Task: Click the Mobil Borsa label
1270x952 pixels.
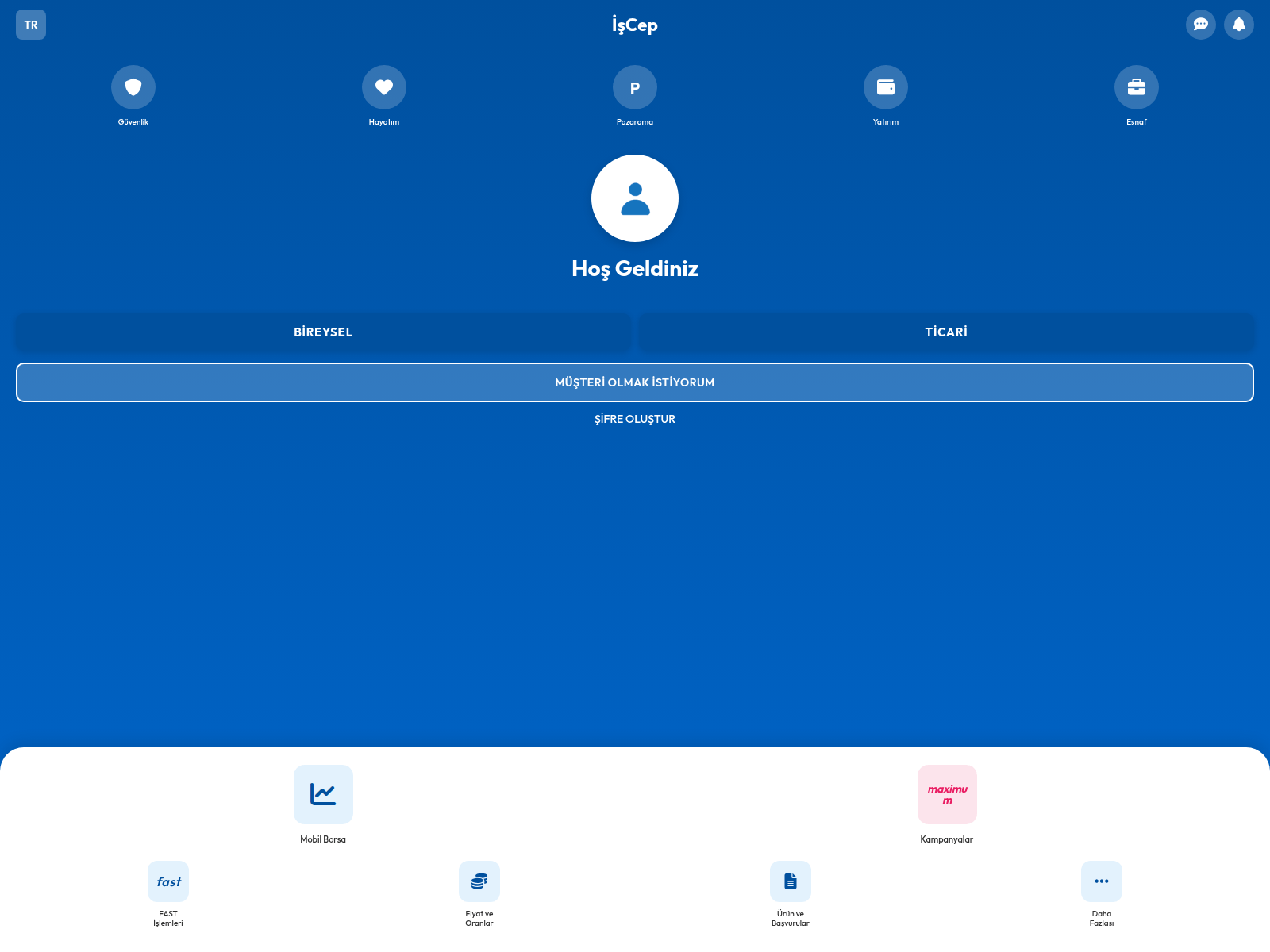Action: click(323, 839)
